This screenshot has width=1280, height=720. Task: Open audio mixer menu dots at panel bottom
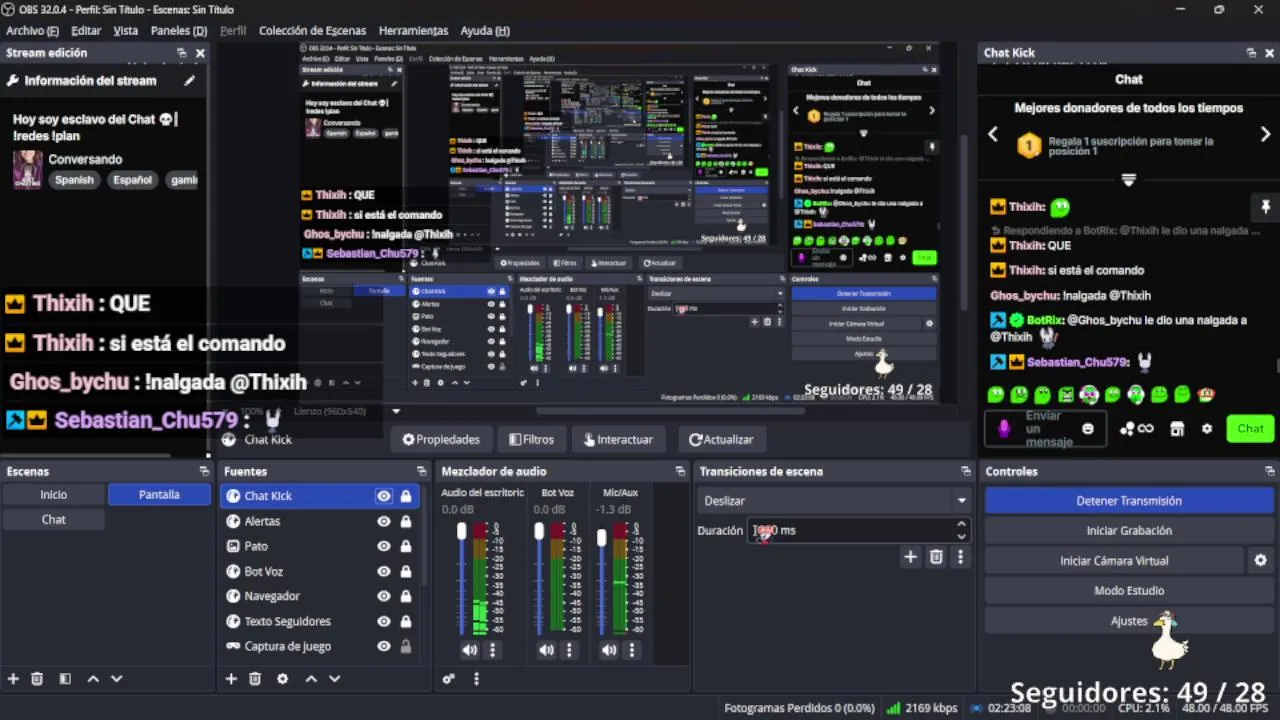[x=476, y=678]
